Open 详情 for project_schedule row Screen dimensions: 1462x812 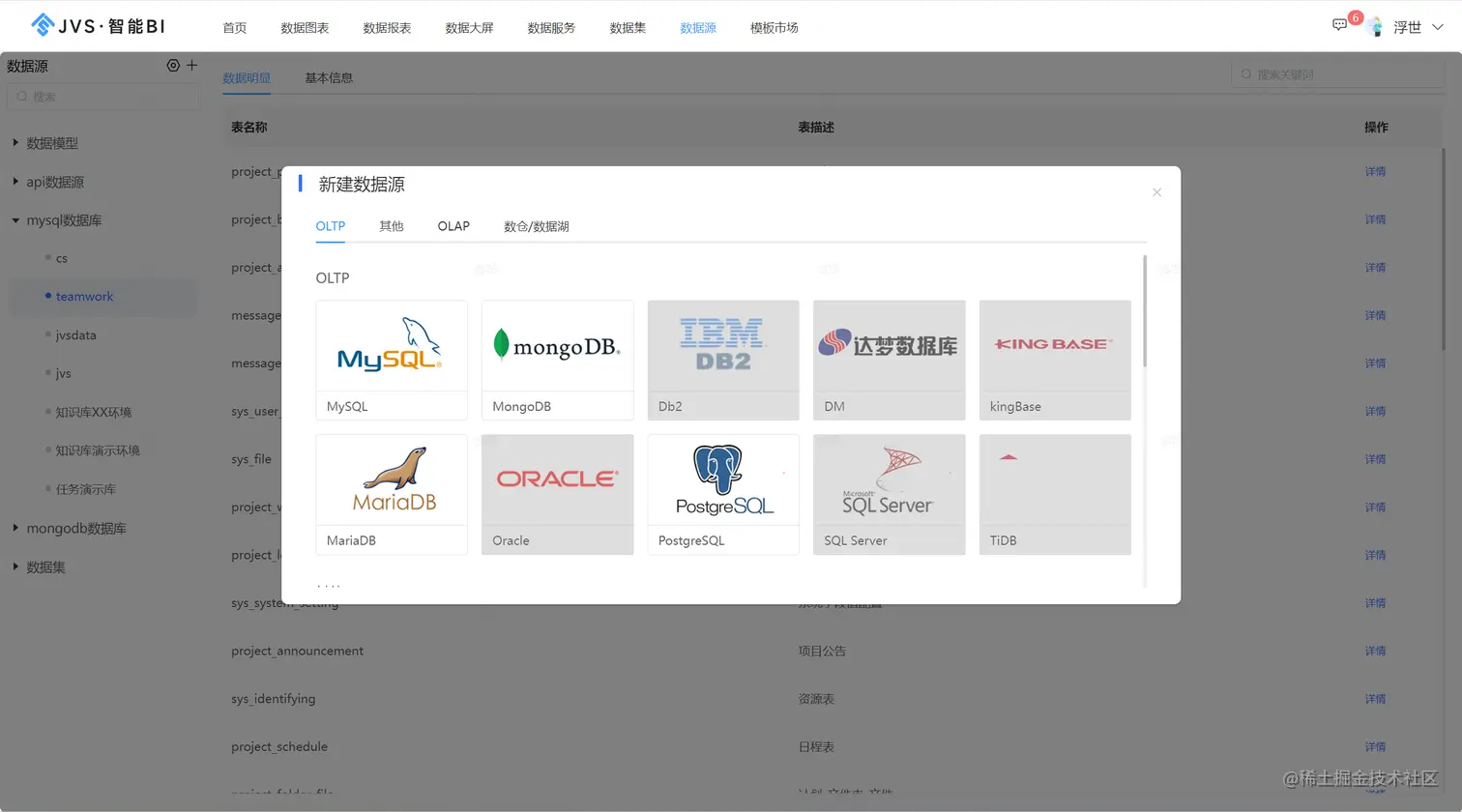pyautogui.click(x=1375, y=746)
